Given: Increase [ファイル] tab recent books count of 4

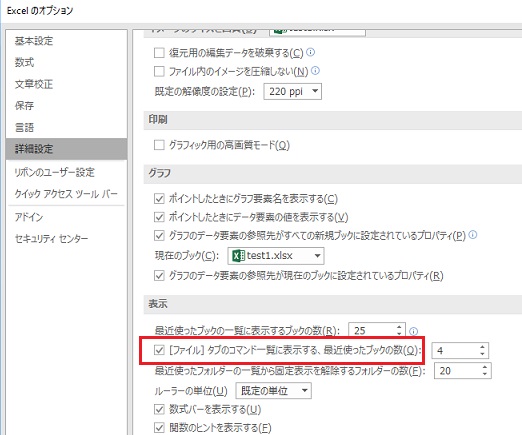Looking at the screenshot, I should click(x=482, y=347).
